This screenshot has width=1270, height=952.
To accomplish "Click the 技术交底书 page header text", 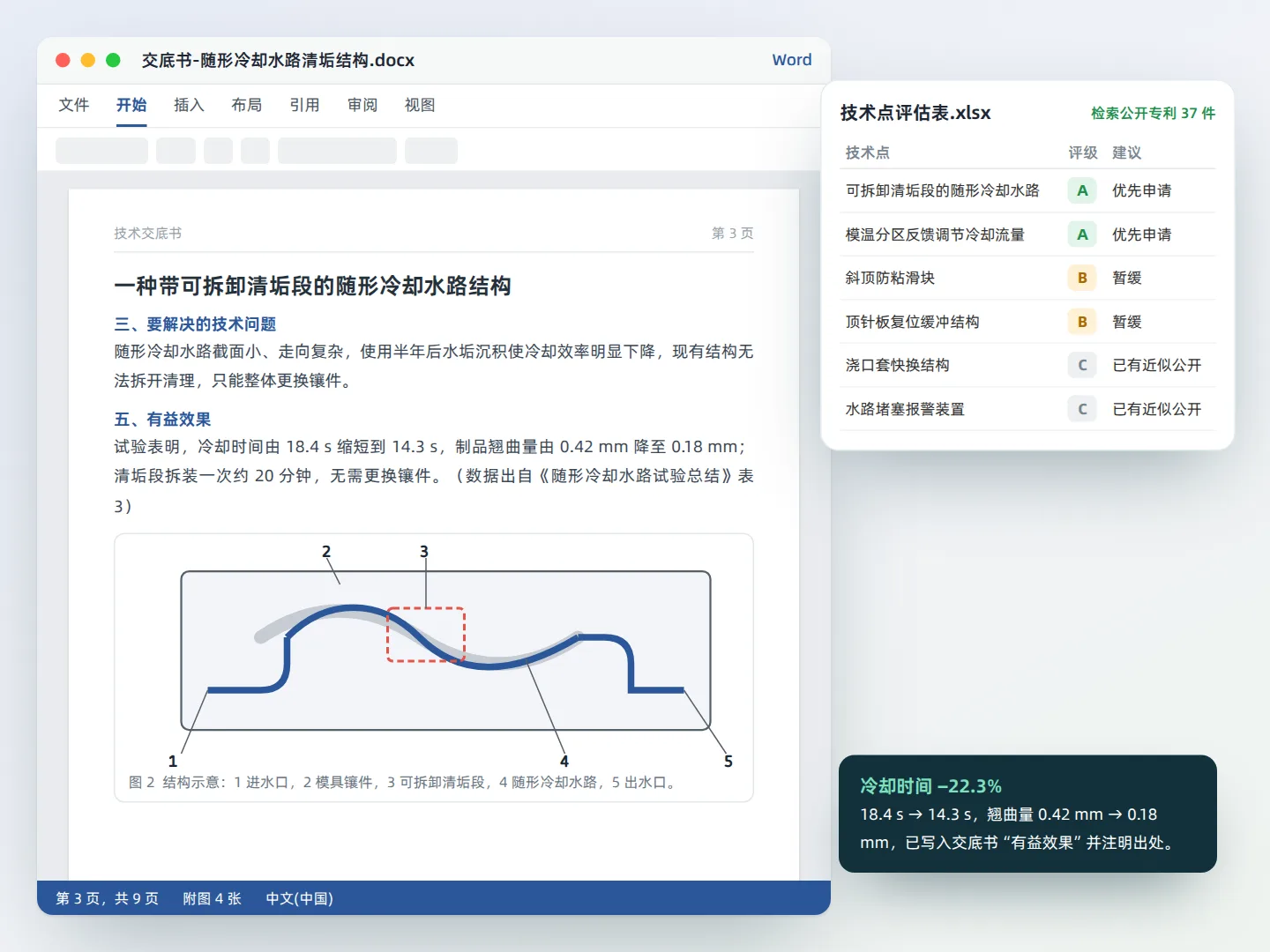I will click(147, 234).
